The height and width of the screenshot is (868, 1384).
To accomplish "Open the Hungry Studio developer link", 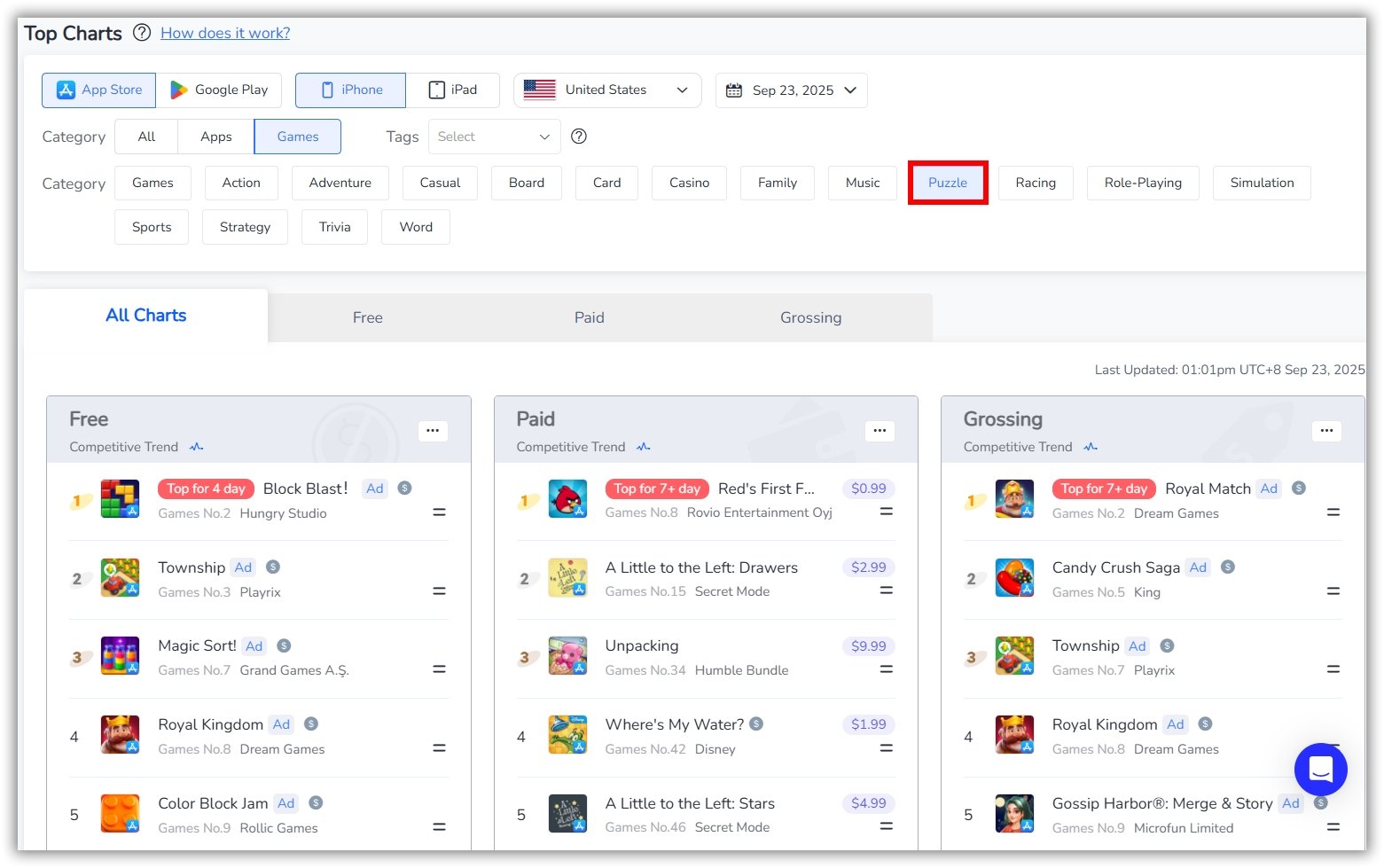I will click(283, 513).
